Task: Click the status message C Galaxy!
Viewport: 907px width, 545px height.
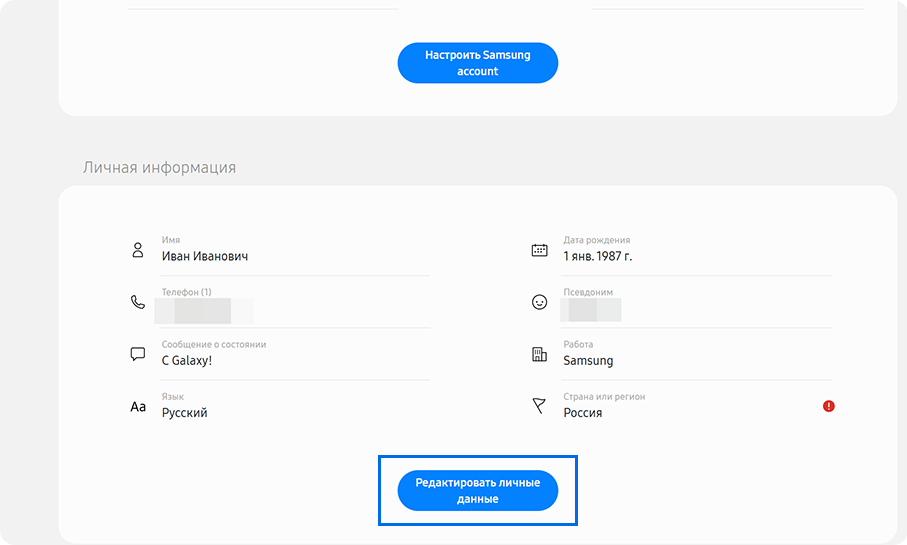Action: pyautogui.click(x=187, y=360)
